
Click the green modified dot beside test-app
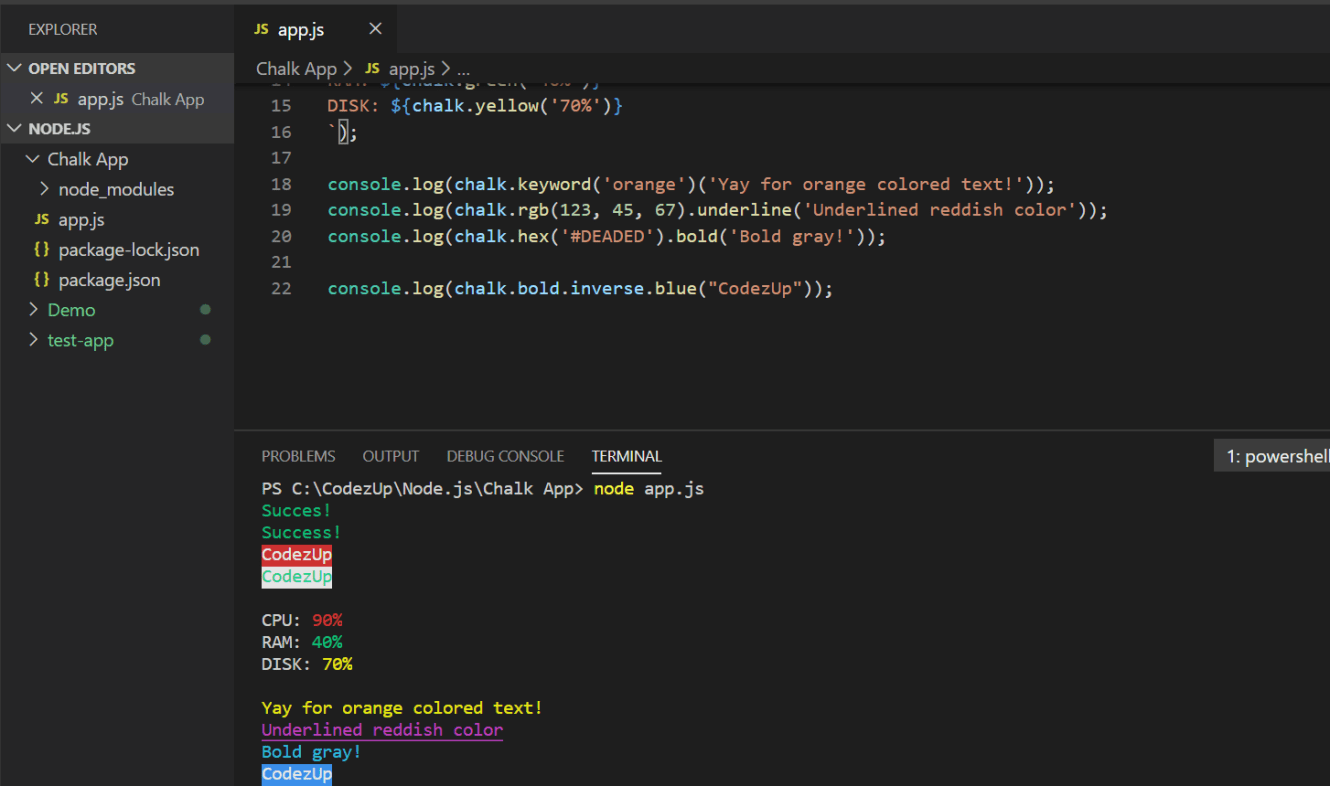[x=205, y=340]
